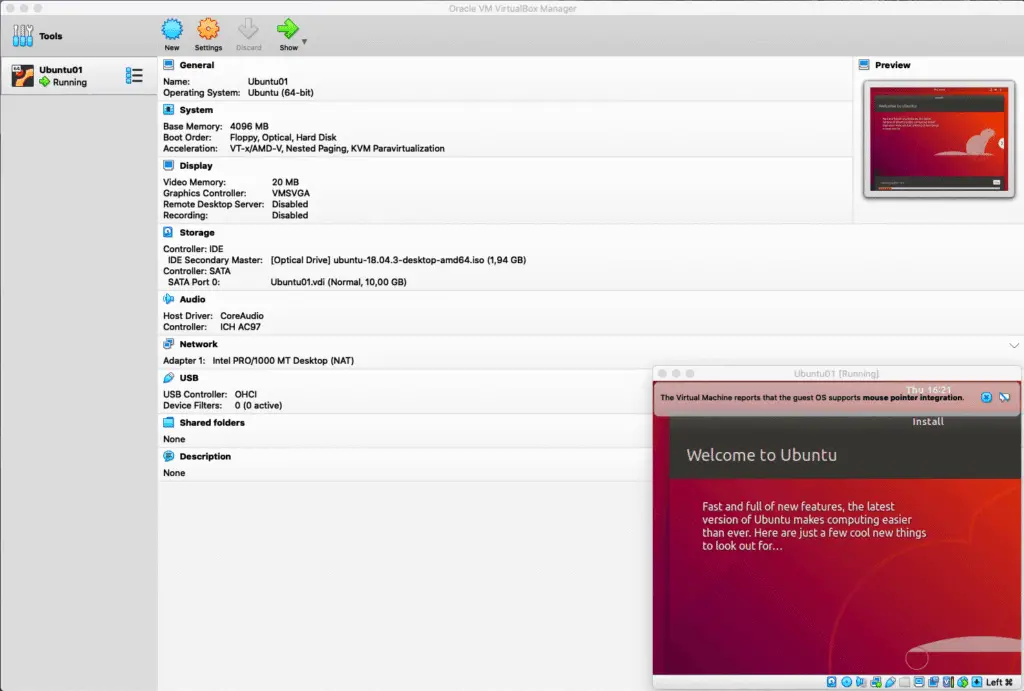Click network icon in VM status bar
The image size is (1024, 691).
click(x=876, y=683)
